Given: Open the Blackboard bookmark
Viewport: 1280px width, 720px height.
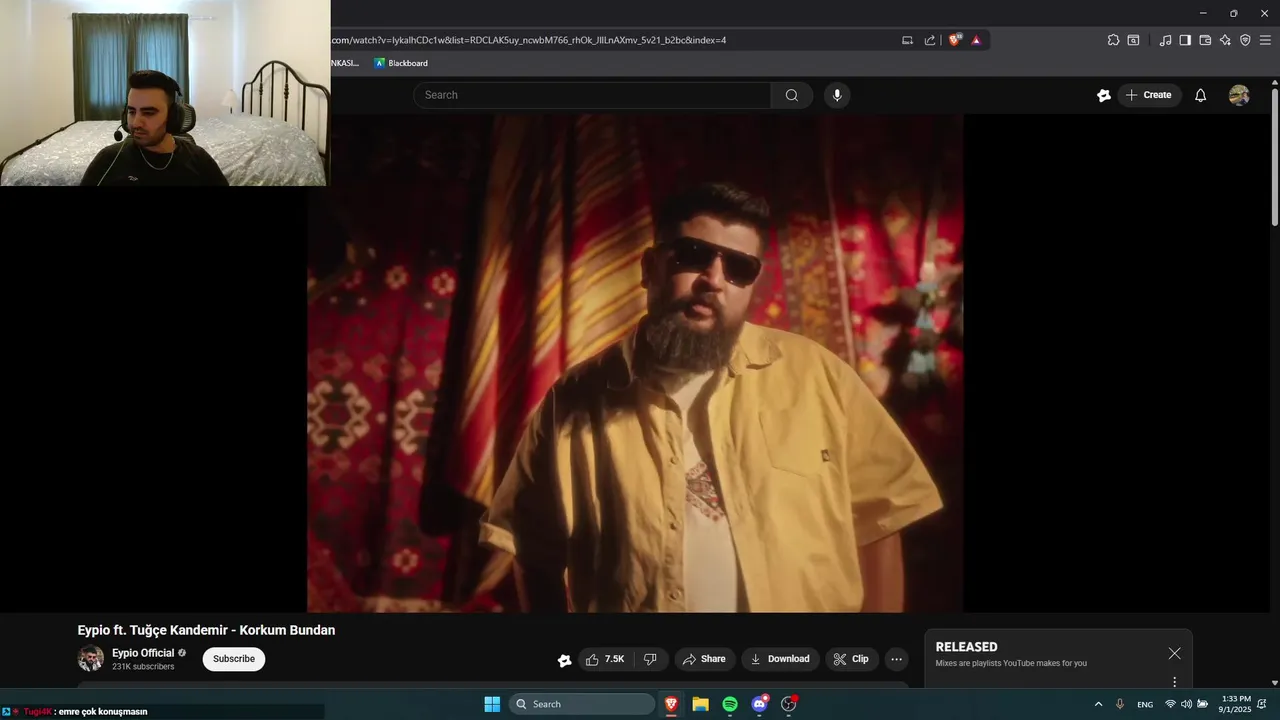Looking at the screenshot, I should pyautogui.click(x=401, y=63).
